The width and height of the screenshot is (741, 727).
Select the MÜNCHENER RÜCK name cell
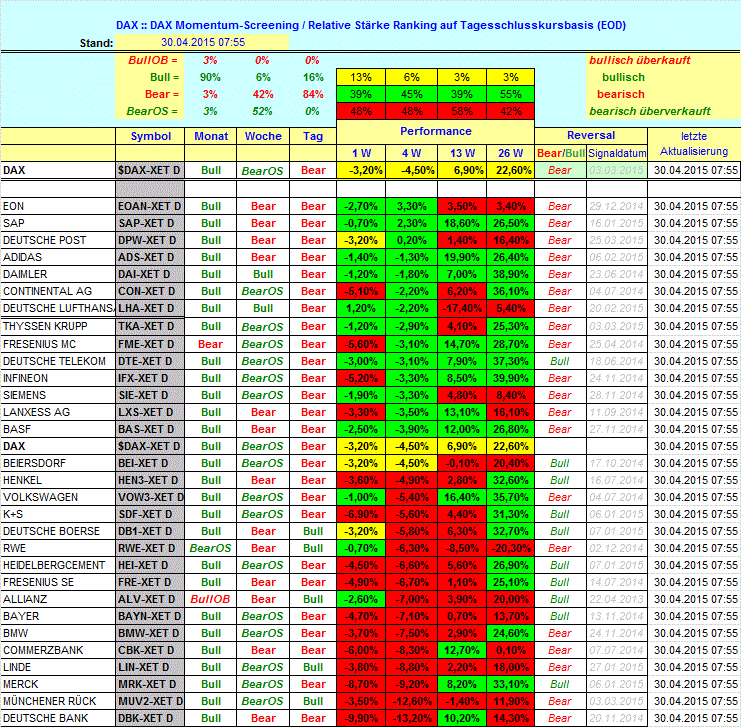pyautogui.click(x=58, y=701)
